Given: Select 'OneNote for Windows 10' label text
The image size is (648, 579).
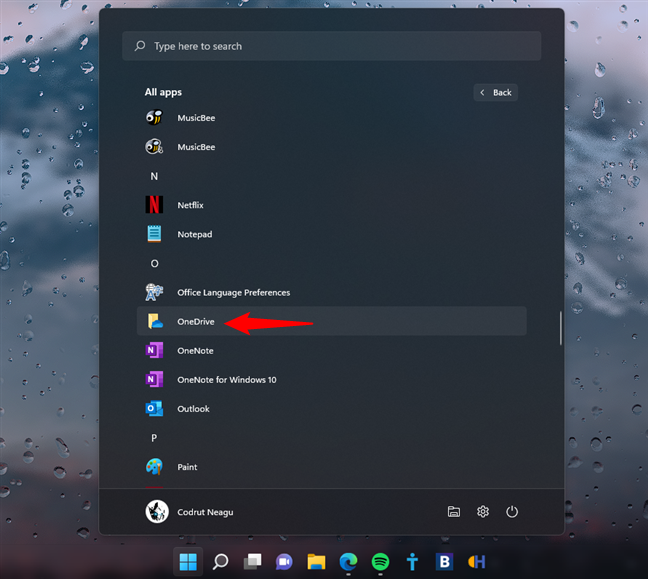Looking at the screenshot, I should click(x=227, y=380).
